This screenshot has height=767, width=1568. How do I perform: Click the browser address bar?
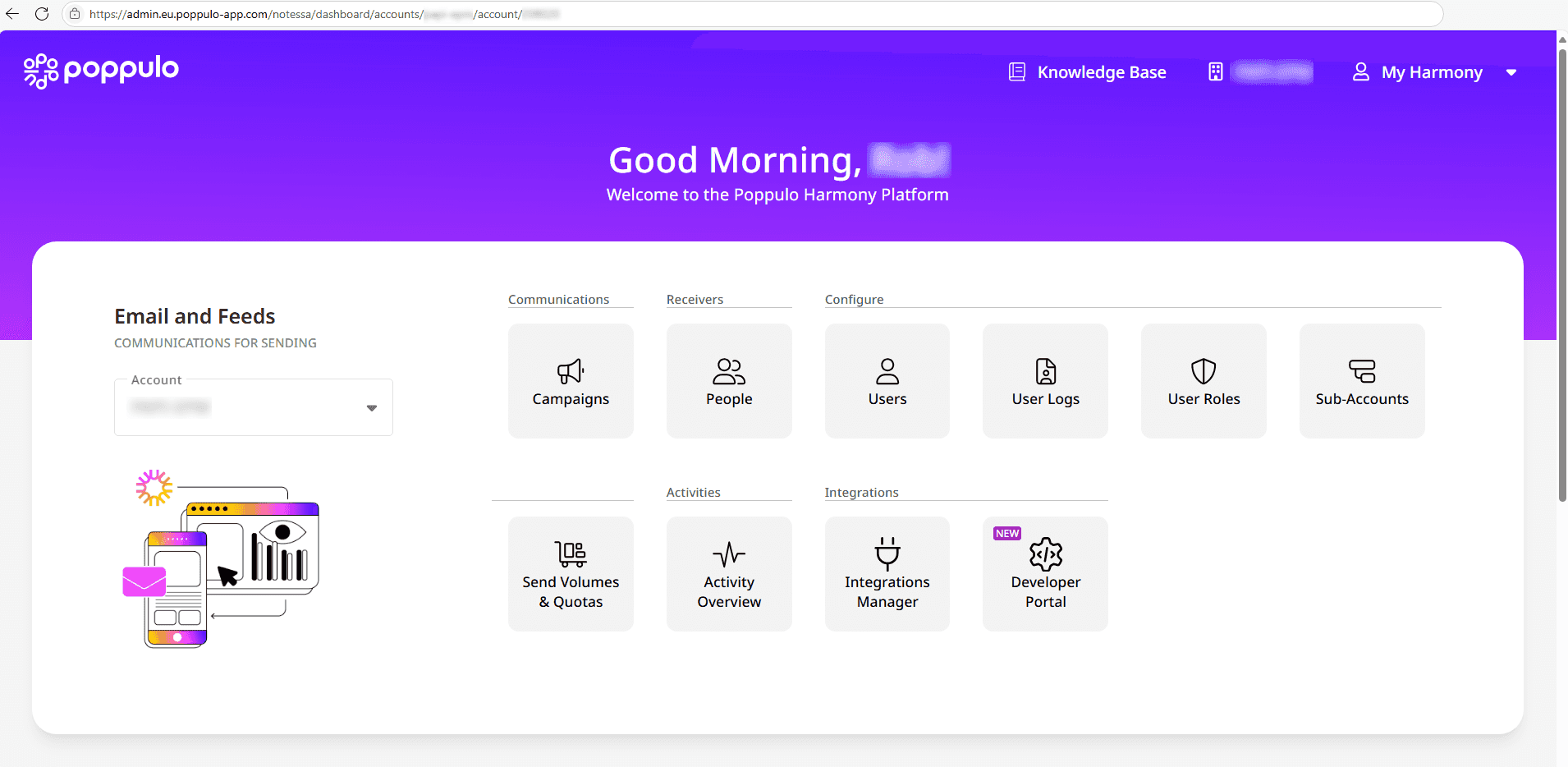753,14
